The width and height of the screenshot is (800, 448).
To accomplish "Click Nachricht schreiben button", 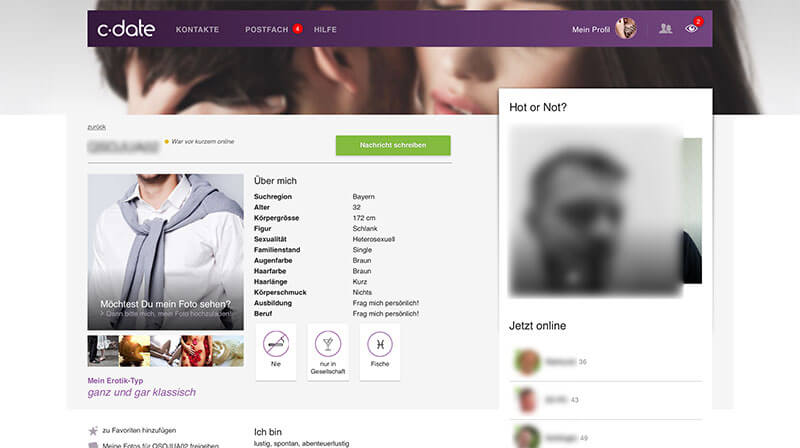I will click(392, 145).
